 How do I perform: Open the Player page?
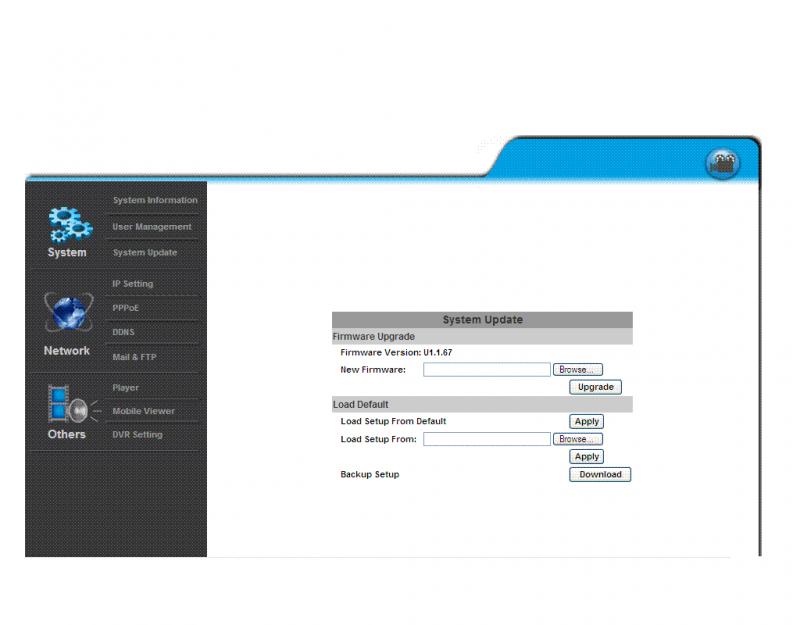pos(126,387)
